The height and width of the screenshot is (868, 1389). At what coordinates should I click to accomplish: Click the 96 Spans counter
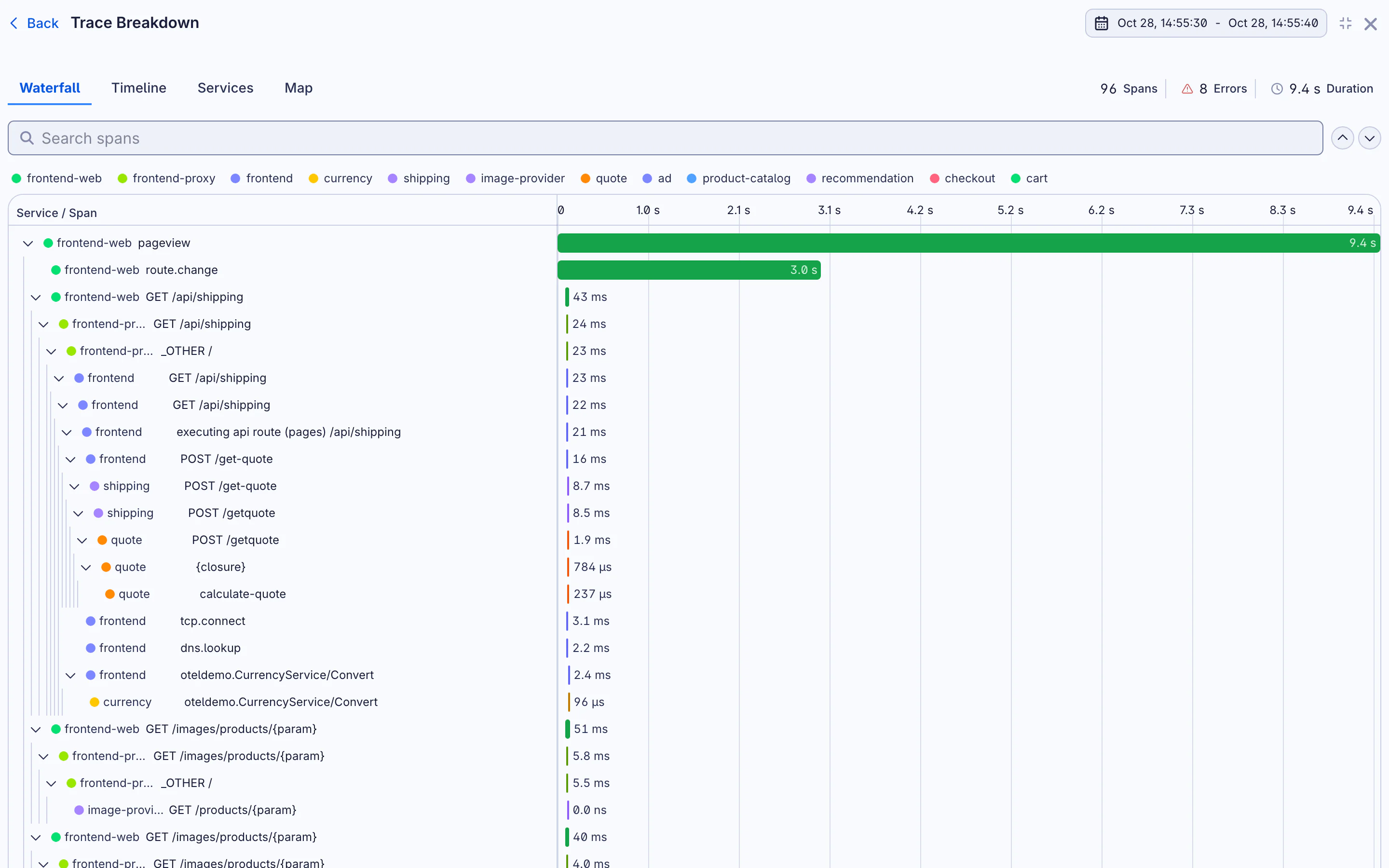(1129, 88)
